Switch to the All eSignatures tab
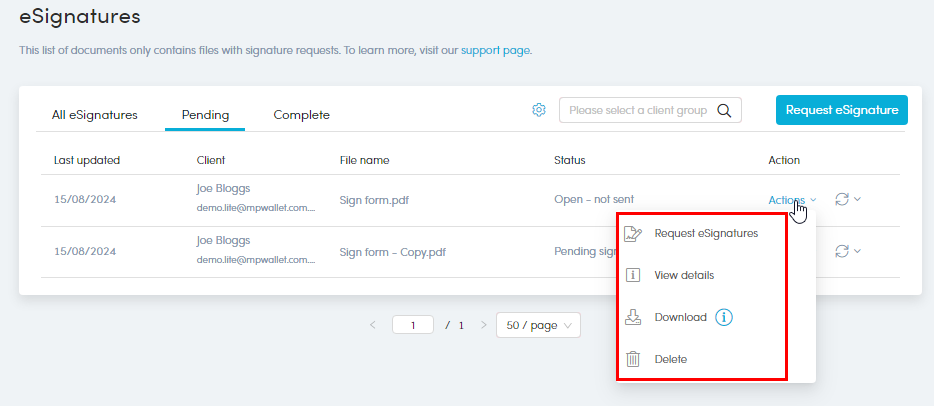The width and height of the screenshot is (934, 406). click(94, 115)
